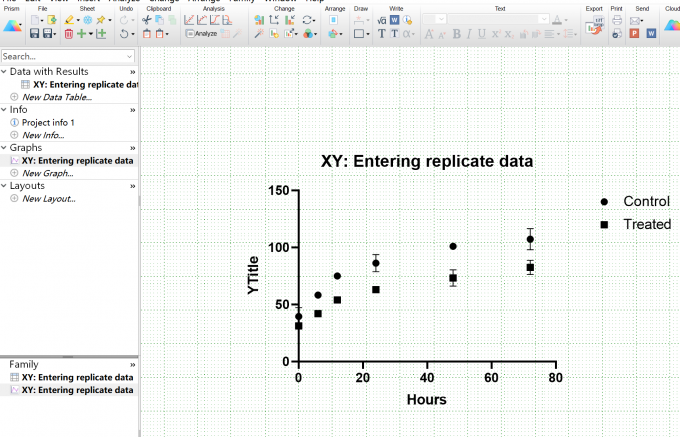Toggle Underline text formatting
Screen dimensions: 680x437
[x=481, y=34]
